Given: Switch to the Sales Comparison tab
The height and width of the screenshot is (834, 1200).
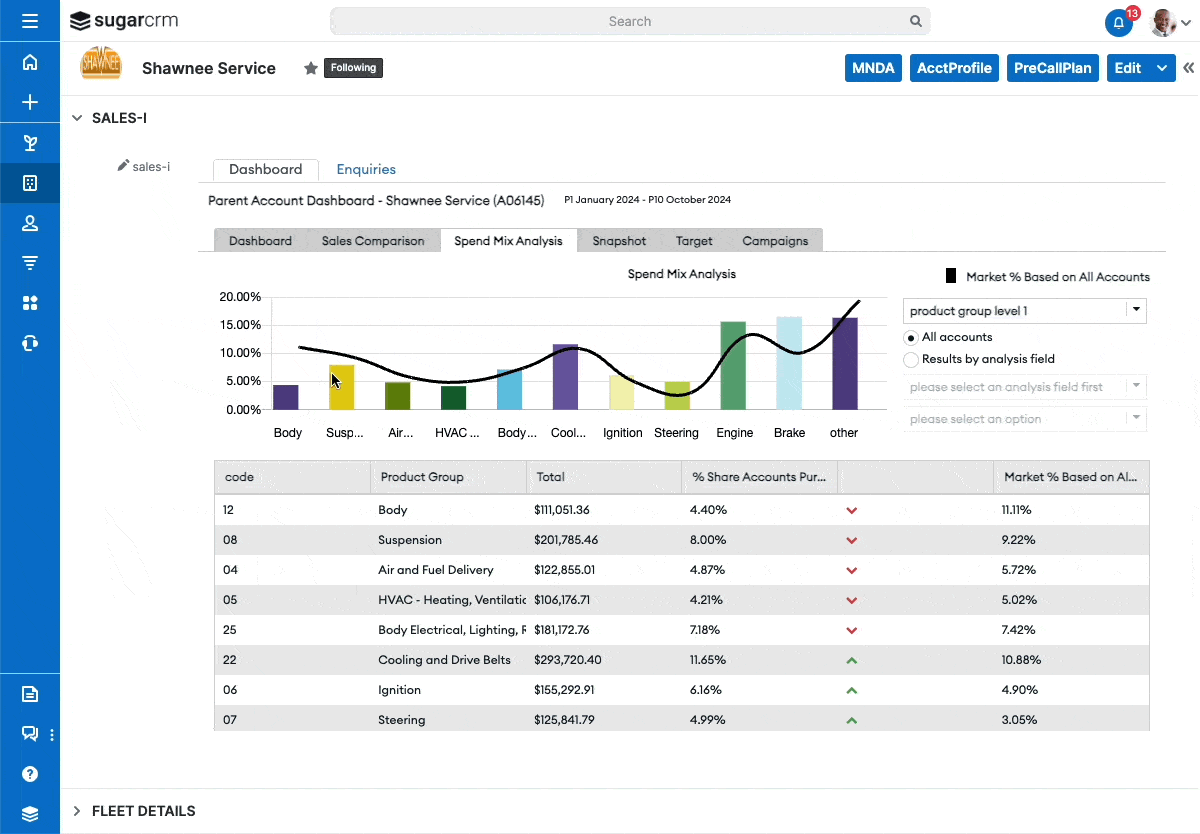Looking at the screenshot, I should click(x=380, y=241).
